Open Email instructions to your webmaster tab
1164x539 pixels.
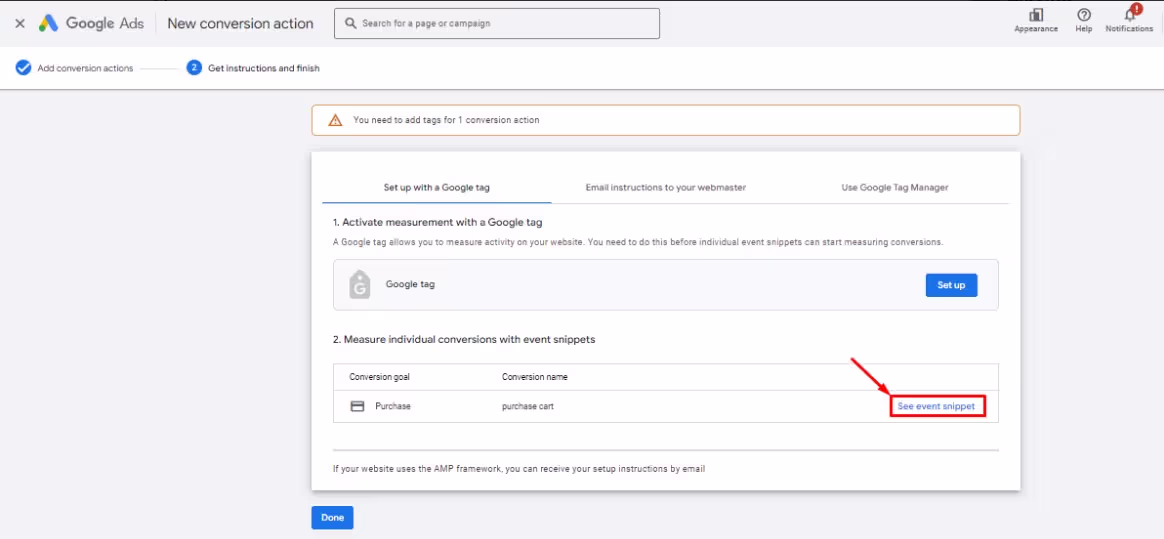(666, 188)
